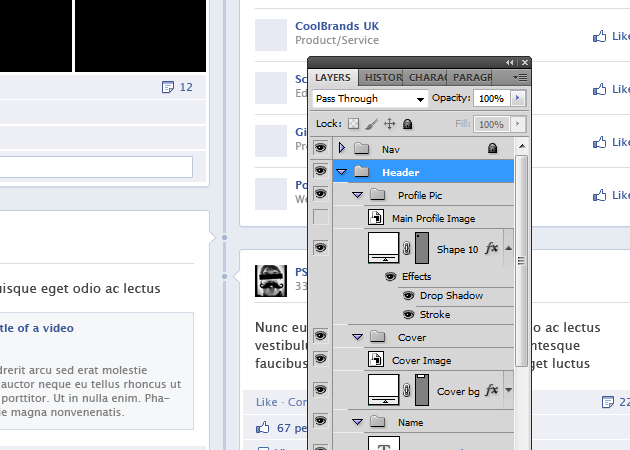Image resolution: width=630 pixels, height=450 pixels.
Task: Hide the Nav group with its eye icon
Action: 321,148
